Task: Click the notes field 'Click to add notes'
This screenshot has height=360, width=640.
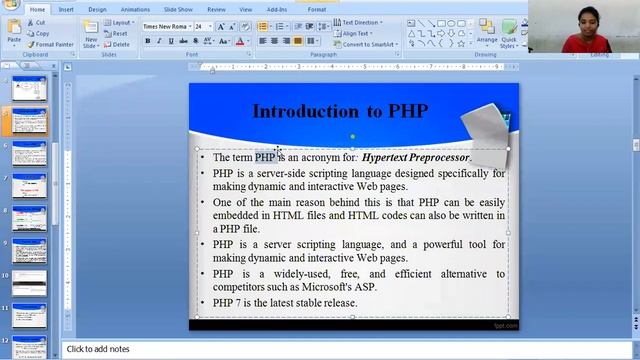Action: (x=347, y=349)
